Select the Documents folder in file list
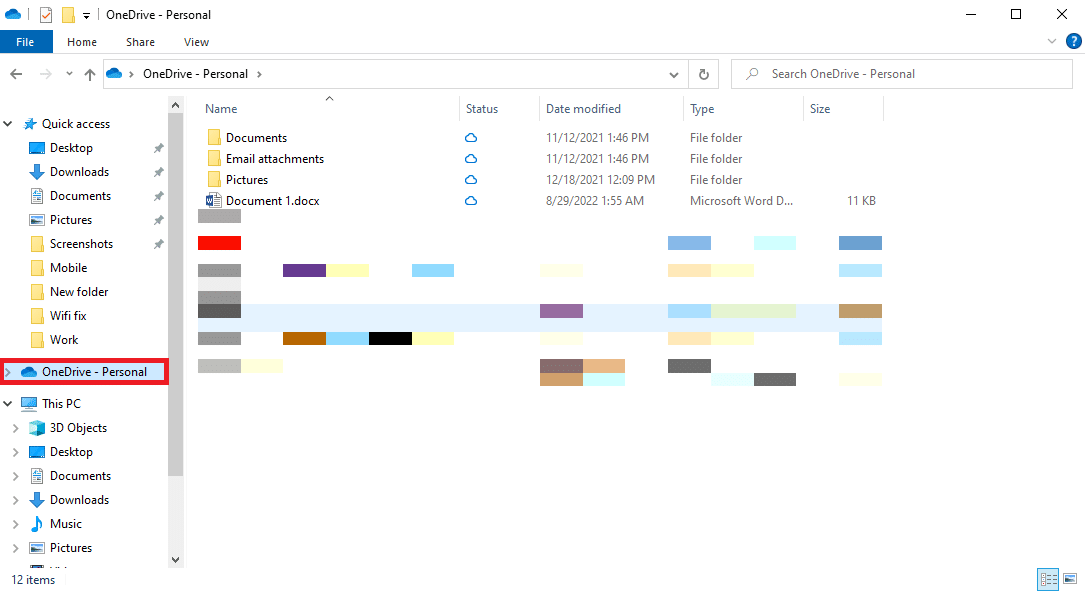This screenshot has width=1085, height=591. (x=256, y=138)
